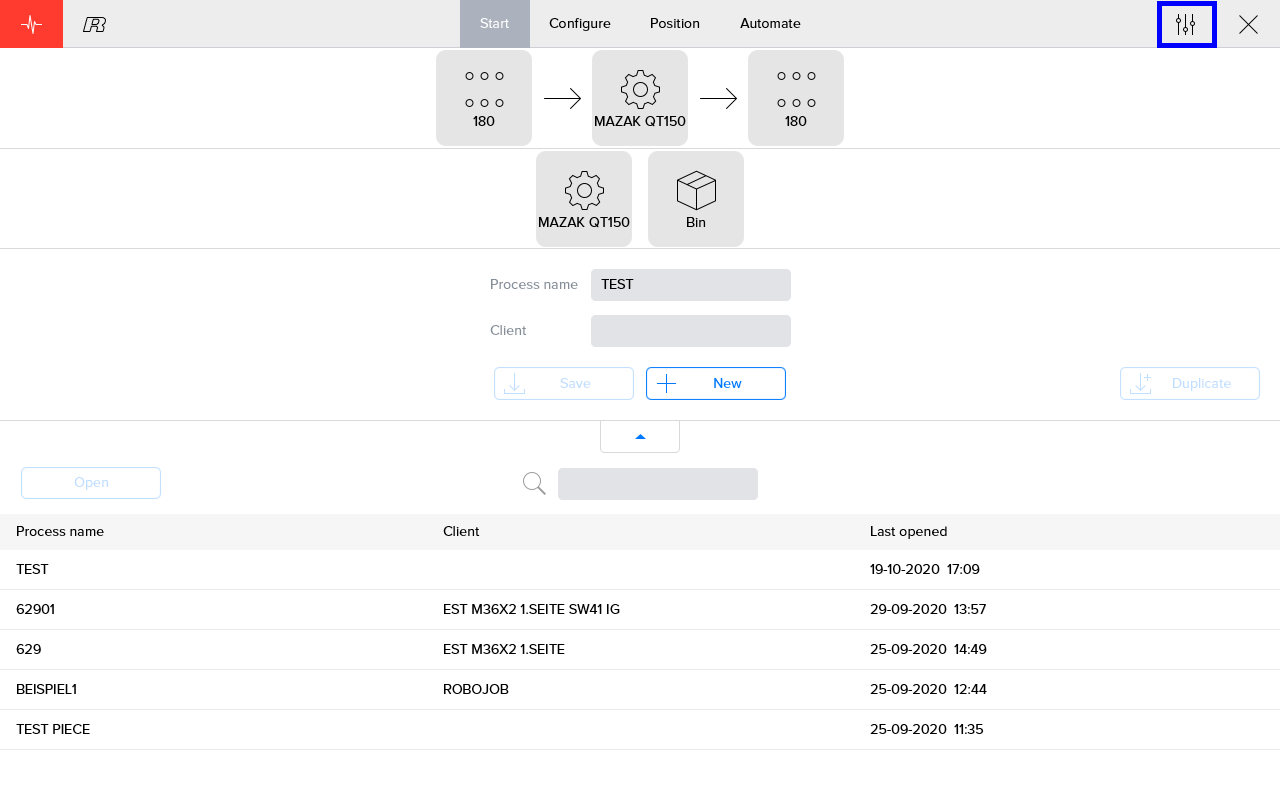The width and height of the screenshot is (1280, 800).
Task: Click the red pulse alarm icon
Action: [x=31, y=24]
